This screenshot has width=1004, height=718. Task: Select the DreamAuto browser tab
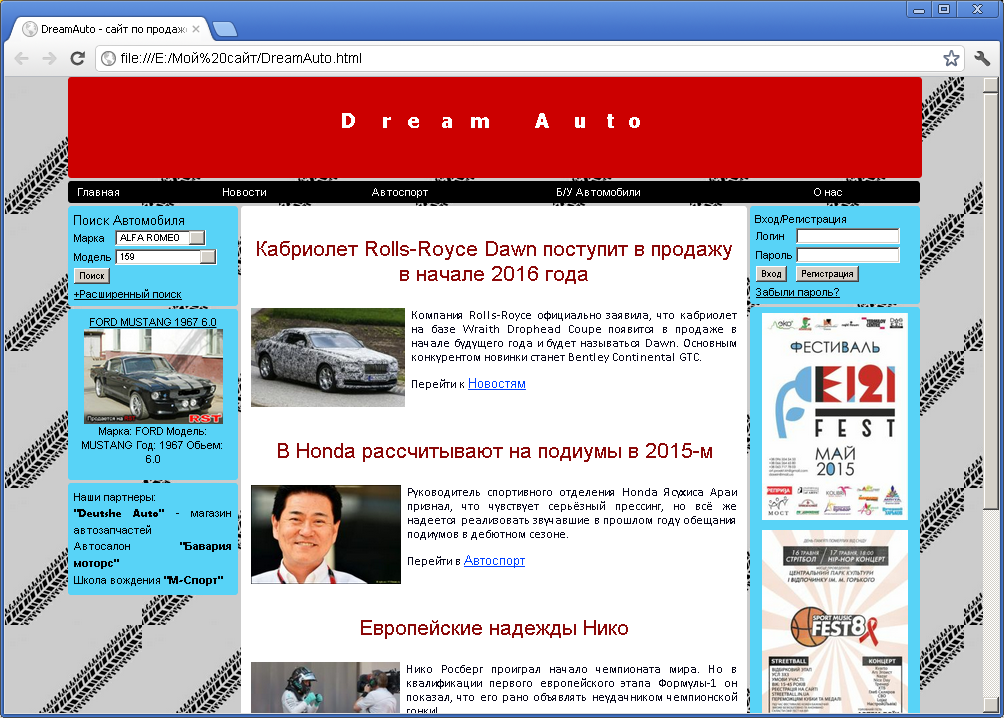(112, 29)
